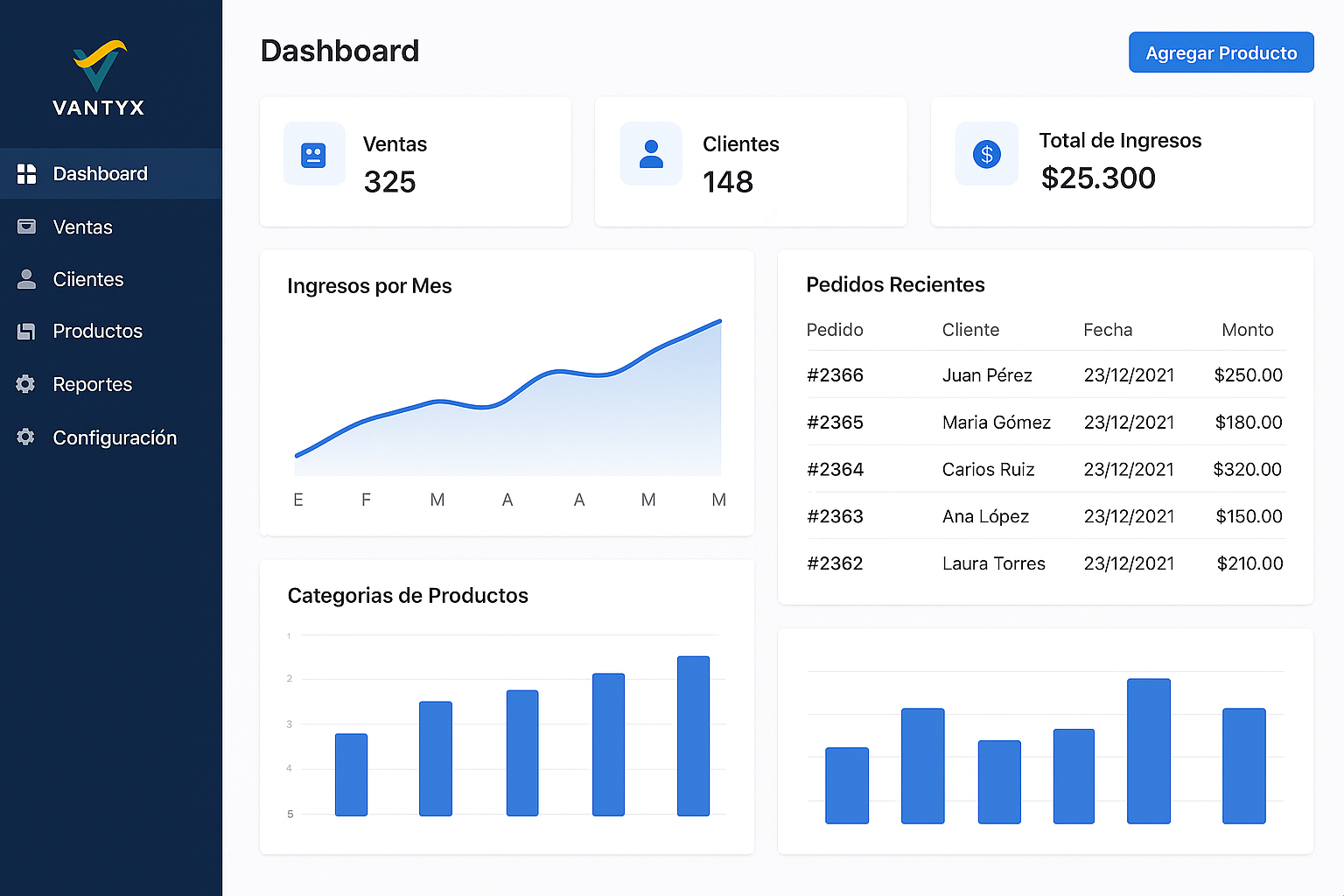The image size is (1344, 896).
Task: Click the Ventas inbox icon in sidebar
Action: tap(27, 227)
